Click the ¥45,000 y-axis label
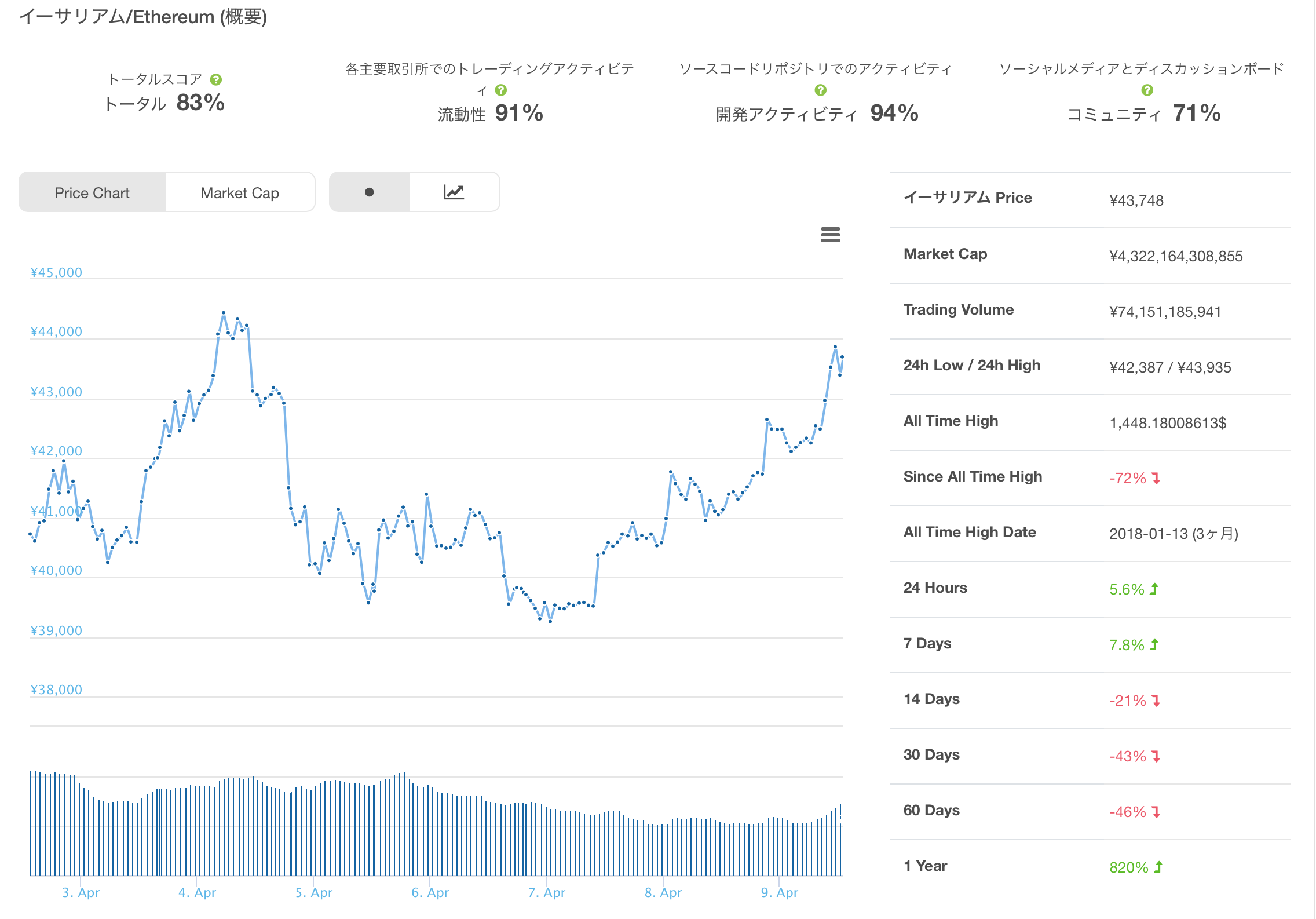This screenshot has height=919, width=1316. point(56,272)
